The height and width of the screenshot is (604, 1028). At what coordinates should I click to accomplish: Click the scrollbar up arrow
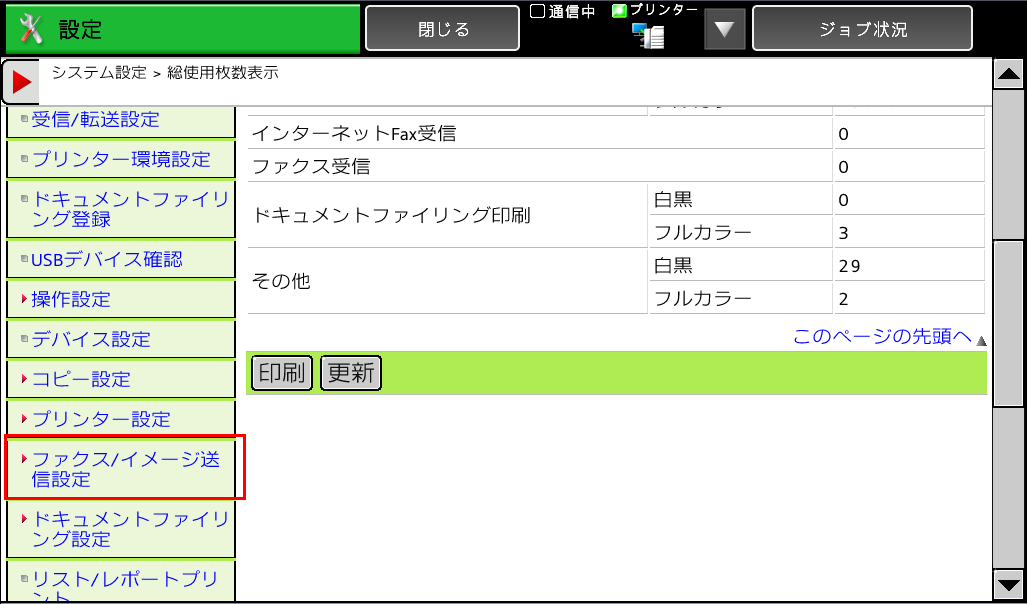pos(1008,74)
